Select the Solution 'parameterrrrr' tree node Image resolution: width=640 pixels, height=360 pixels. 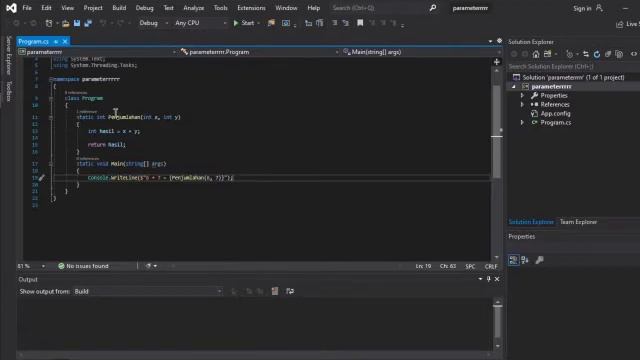pyautogui.click(x=573, y=78)
